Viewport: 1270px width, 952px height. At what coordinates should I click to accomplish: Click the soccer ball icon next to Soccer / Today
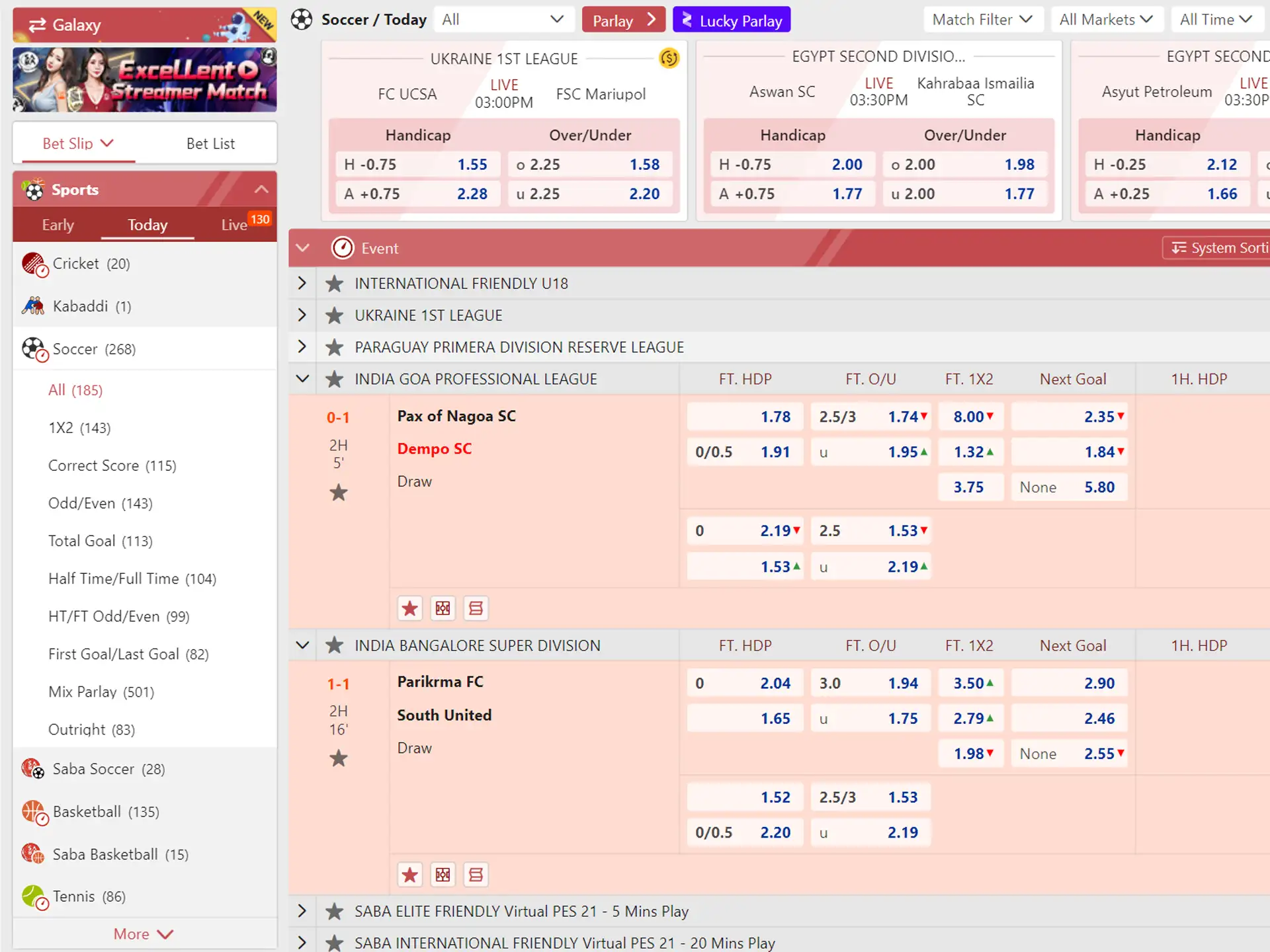tap(302, 19)
